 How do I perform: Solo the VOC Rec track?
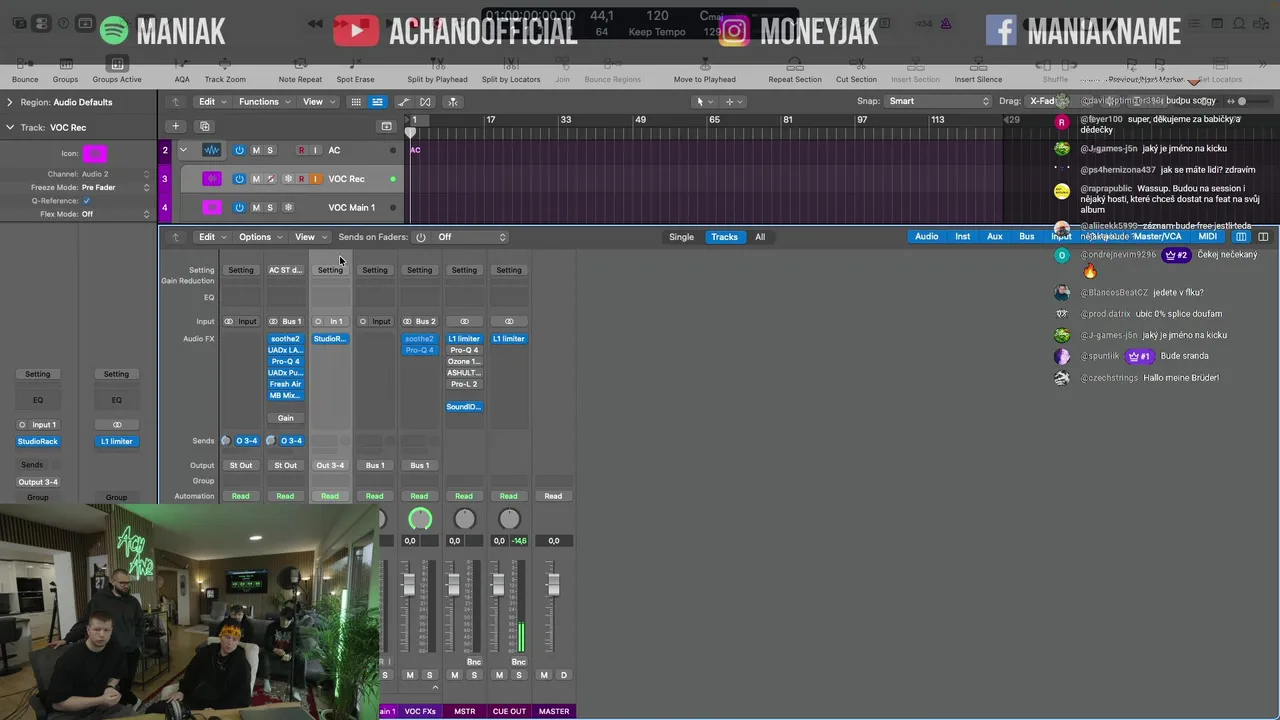pyautogui.click(x=269, y=179)
